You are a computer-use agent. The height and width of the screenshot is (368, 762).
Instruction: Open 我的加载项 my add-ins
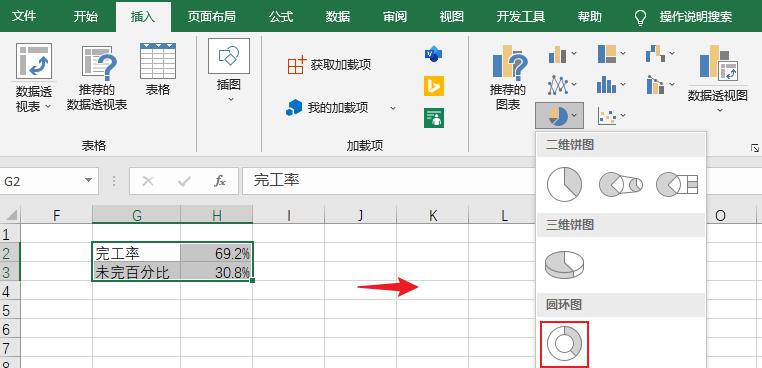328,107
